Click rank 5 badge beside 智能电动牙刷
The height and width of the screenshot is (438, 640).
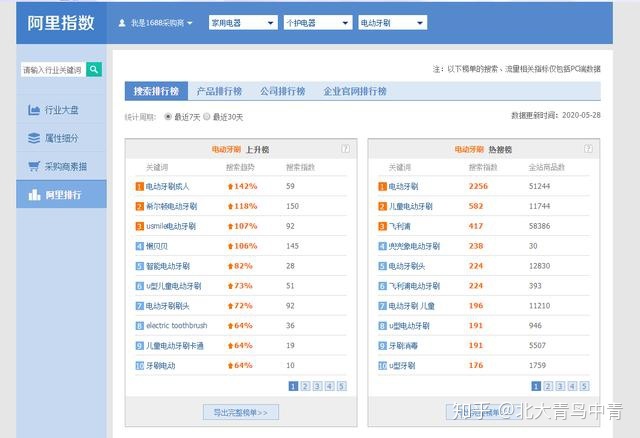(x=140, y=266)
